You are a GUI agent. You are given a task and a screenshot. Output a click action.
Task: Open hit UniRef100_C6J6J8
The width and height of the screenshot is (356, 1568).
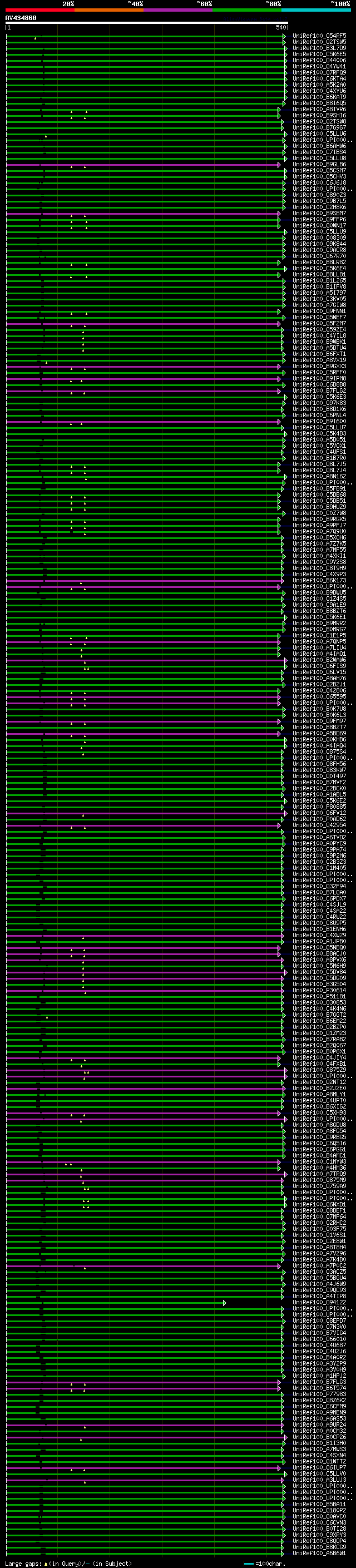(x=319, y=182)
